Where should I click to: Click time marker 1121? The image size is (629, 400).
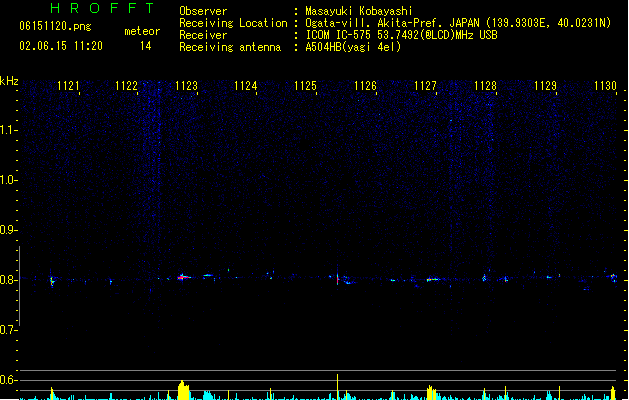(68, 86)
